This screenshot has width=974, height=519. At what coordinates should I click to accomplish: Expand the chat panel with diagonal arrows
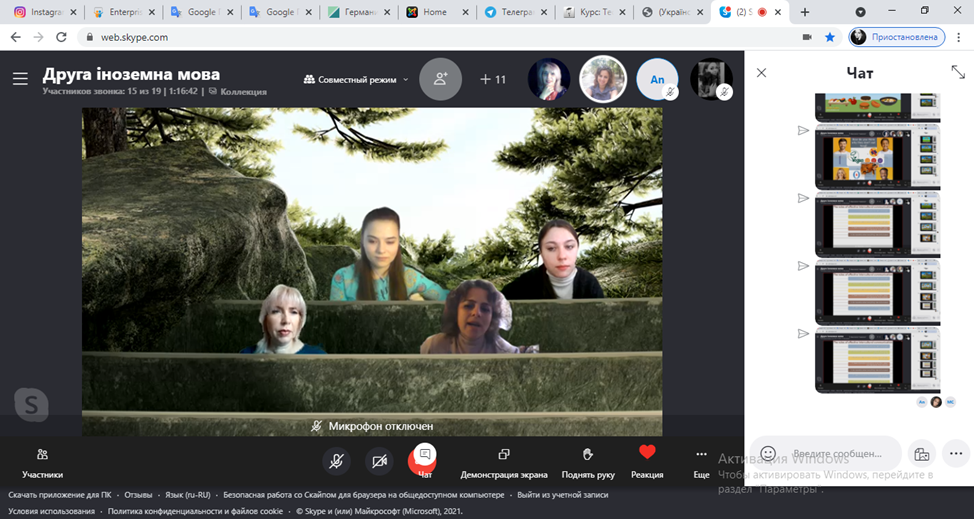(957, 73)
